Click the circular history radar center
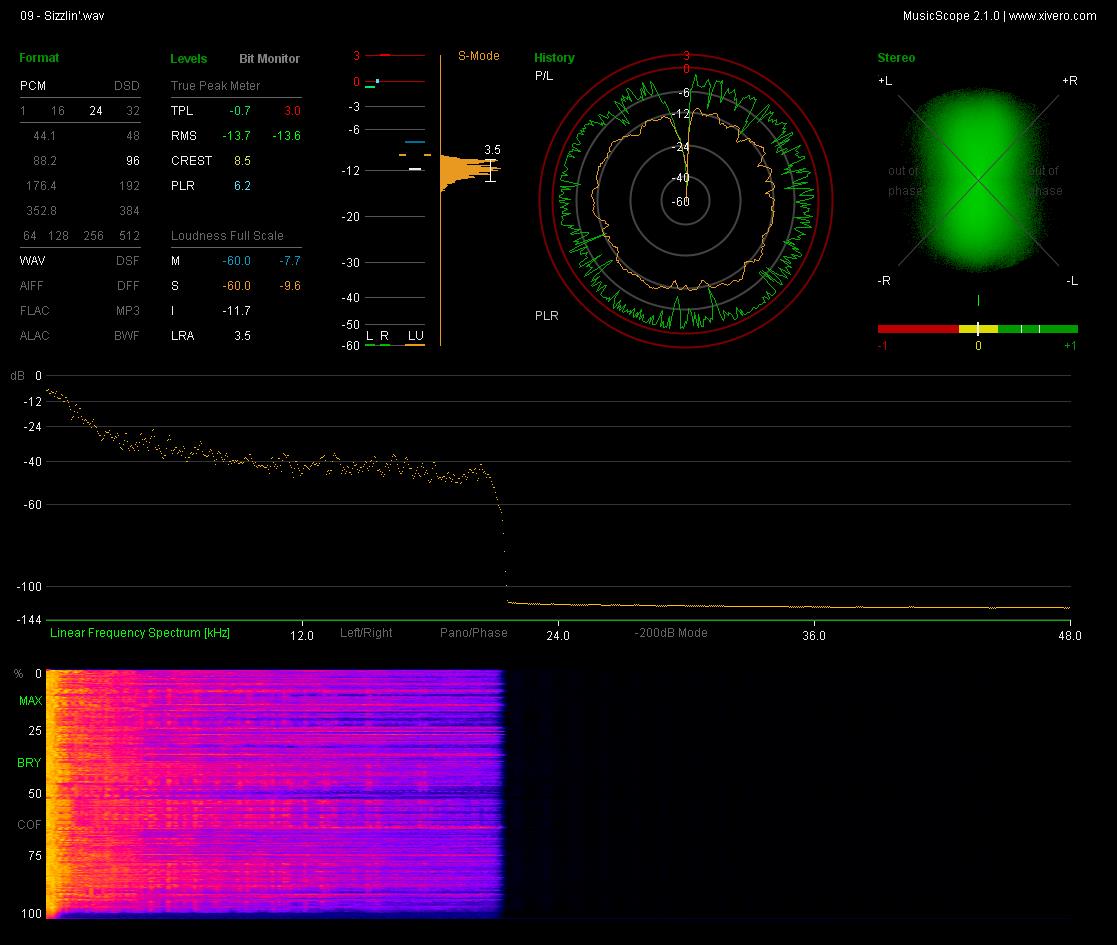 coord(685,202)
